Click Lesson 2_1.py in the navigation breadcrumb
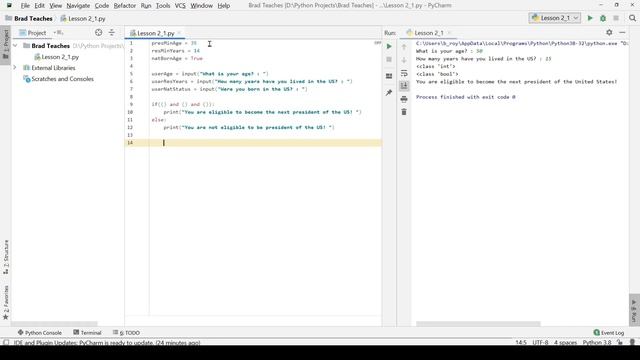 pos(83,18)
